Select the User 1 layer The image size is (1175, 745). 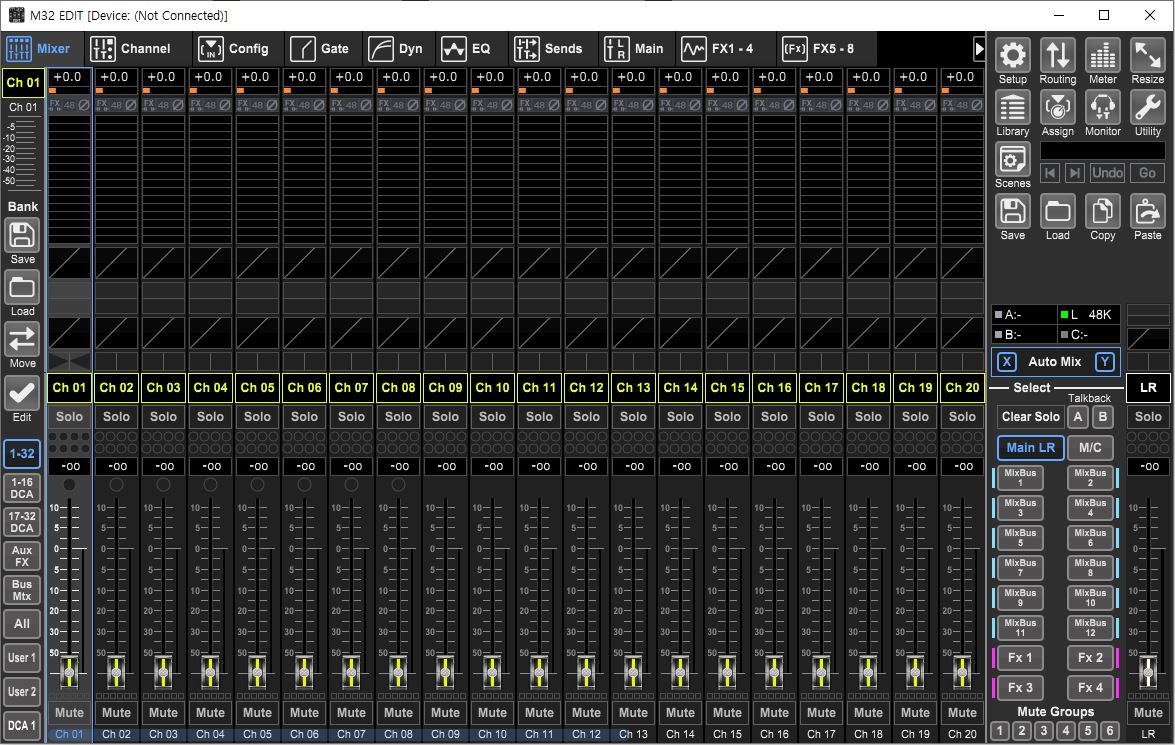click(x=22, y=657)
